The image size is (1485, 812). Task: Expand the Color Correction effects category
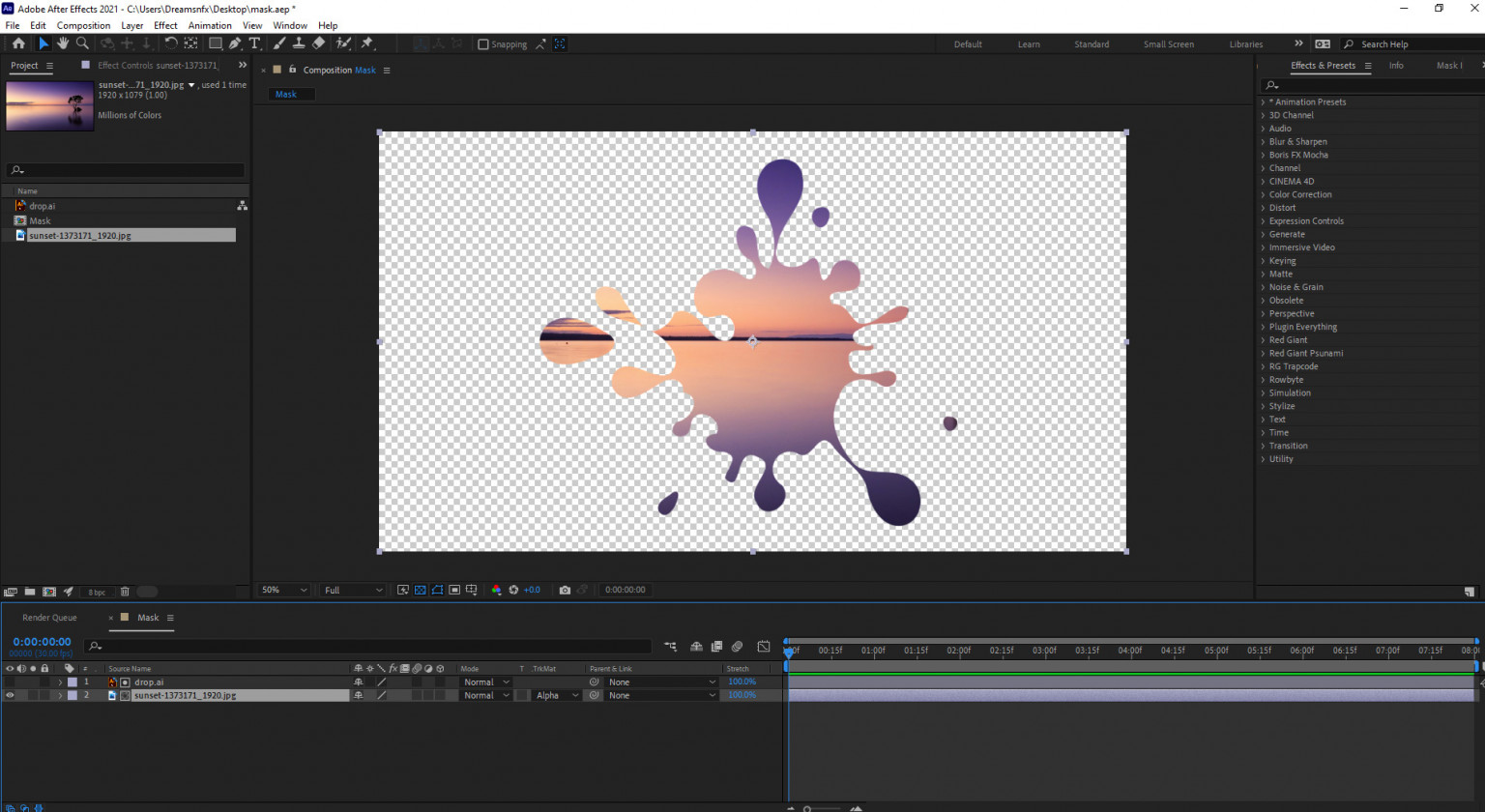[x=1299, y=194]
